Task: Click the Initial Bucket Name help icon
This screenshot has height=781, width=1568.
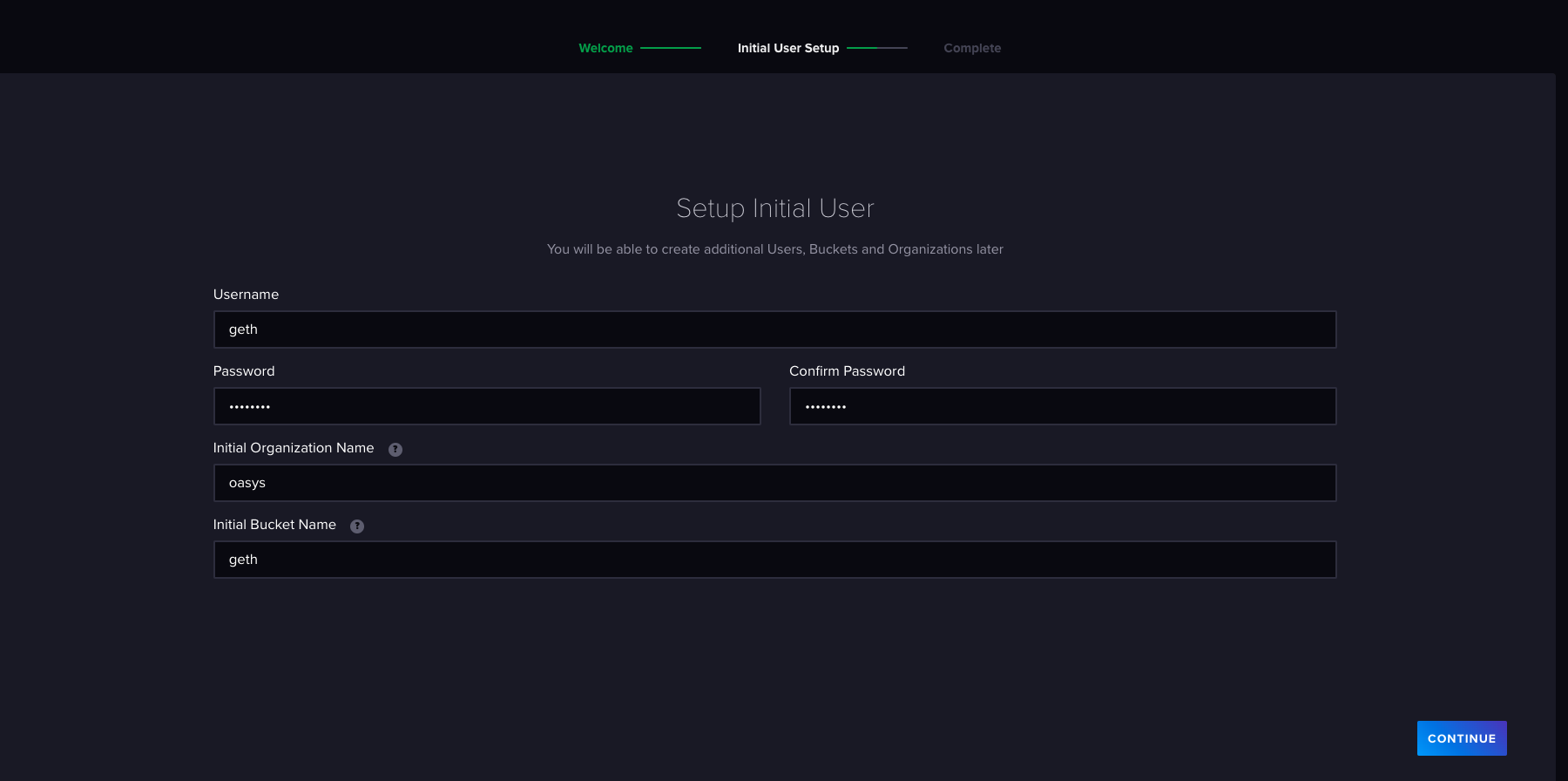Action: (x=357, y=526)
